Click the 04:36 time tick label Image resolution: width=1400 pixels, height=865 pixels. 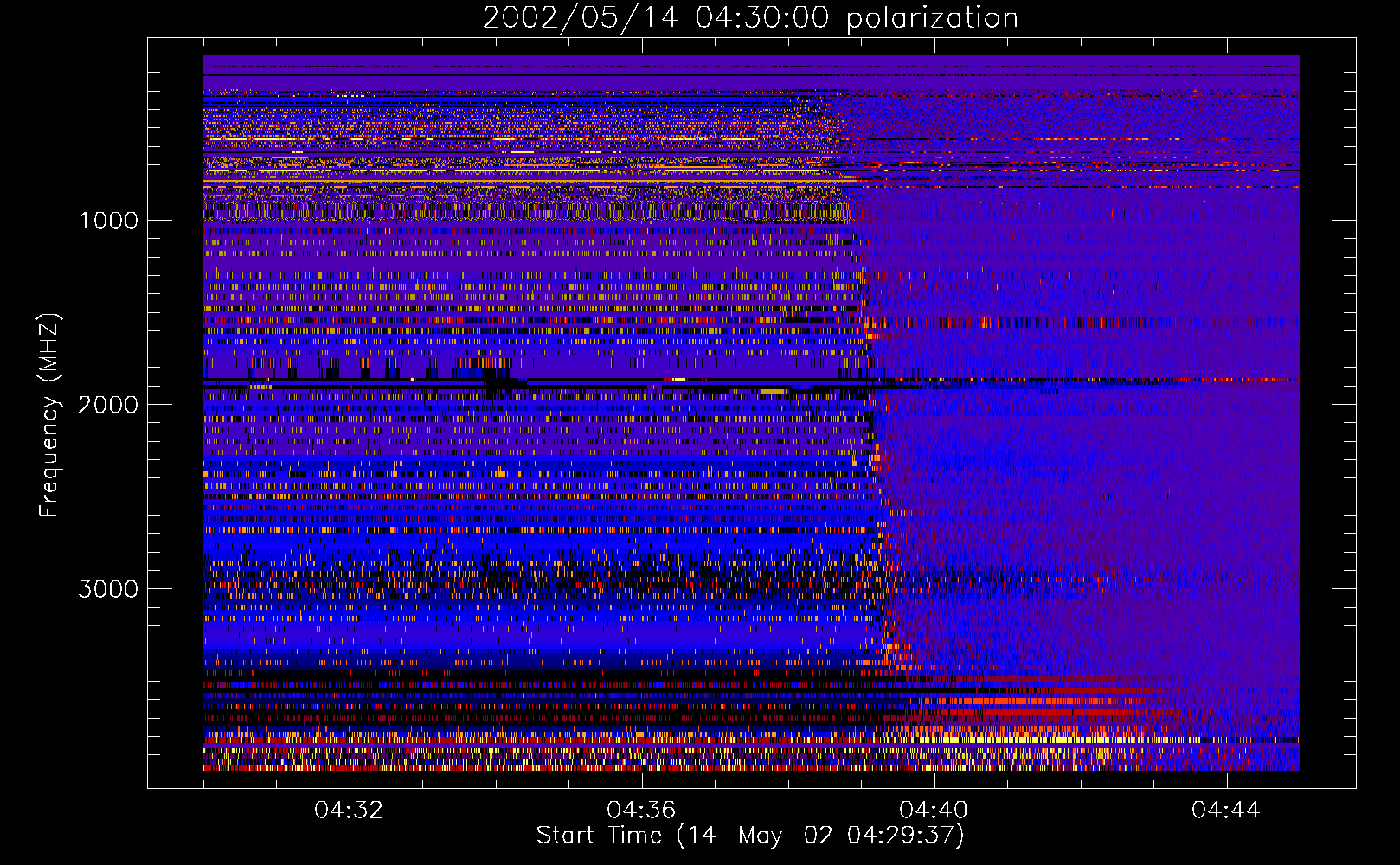tap(641, 811)
